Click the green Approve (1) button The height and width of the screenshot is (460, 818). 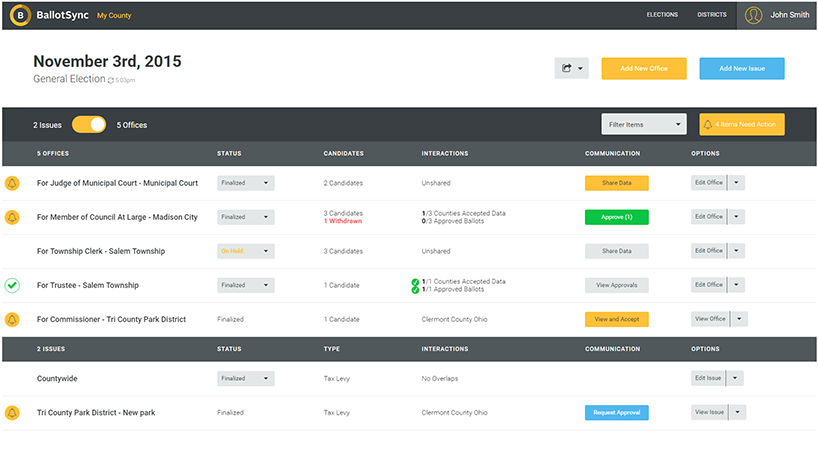click(x=616, y=217)
